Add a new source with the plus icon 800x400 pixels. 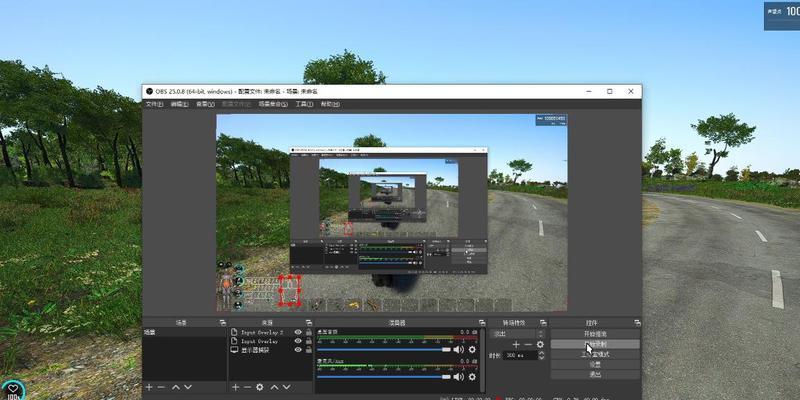[x=235, y=387]
